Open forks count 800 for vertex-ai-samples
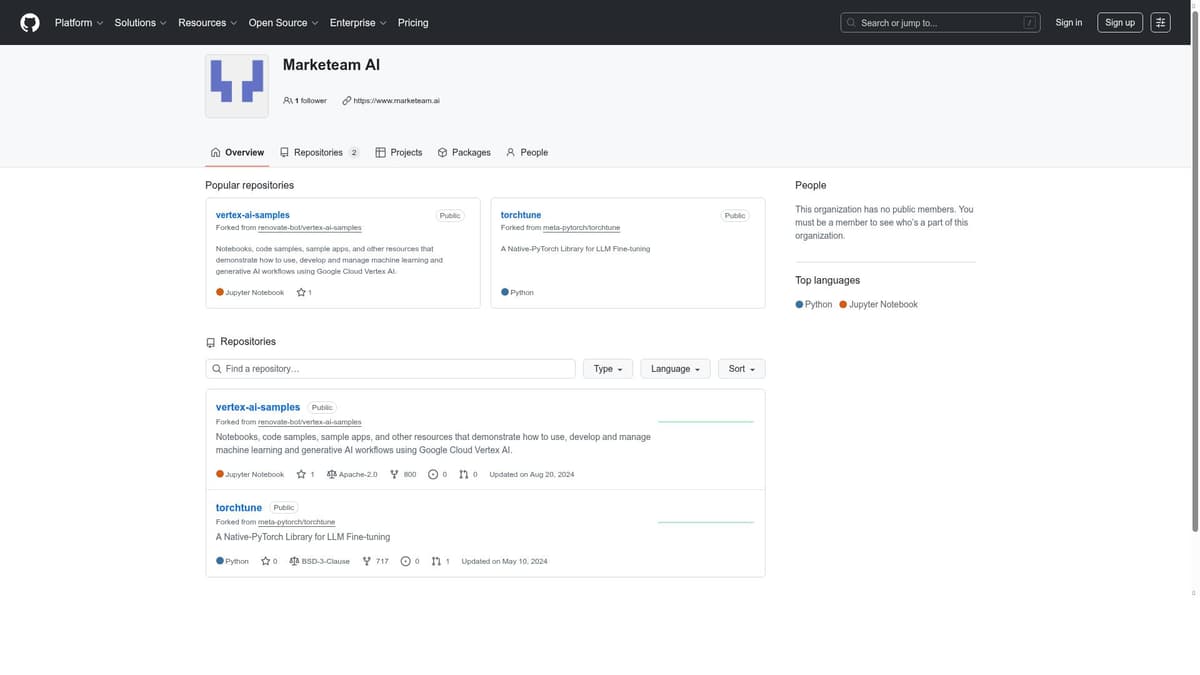 point(403,474)
